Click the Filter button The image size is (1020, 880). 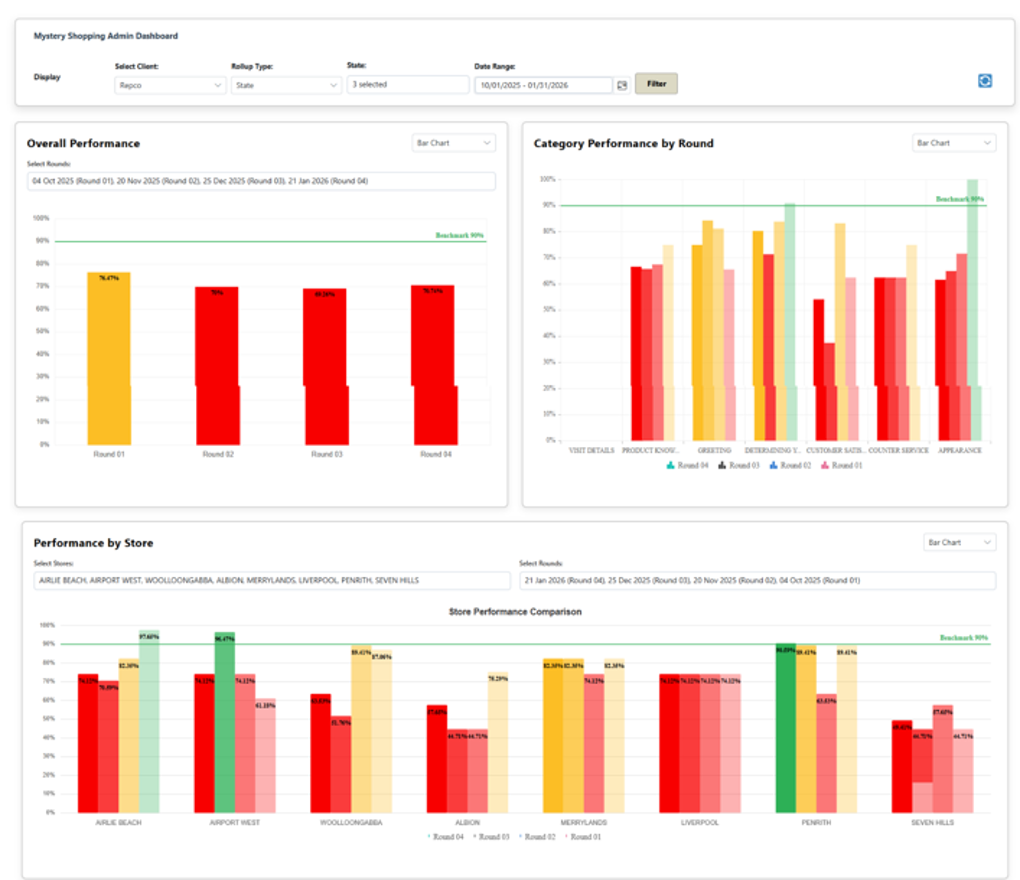pos(656,84)
